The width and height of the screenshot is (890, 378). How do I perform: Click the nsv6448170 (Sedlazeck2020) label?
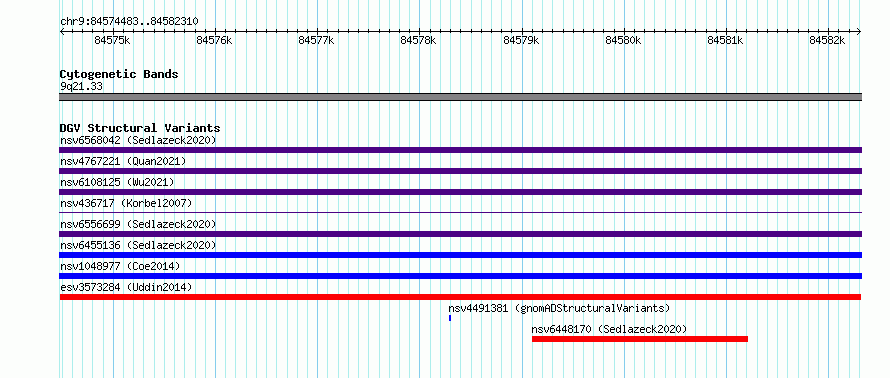tap(609, 329)
